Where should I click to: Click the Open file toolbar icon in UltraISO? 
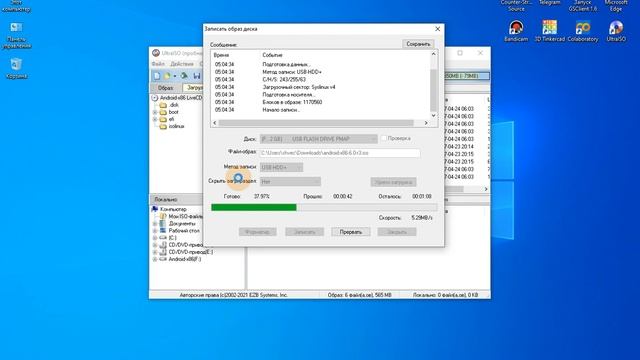tap(167, 76)
